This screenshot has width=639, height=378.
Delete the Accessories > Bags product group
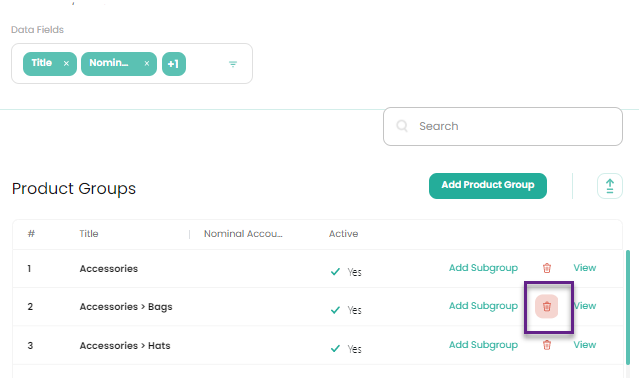coord(546,306)
